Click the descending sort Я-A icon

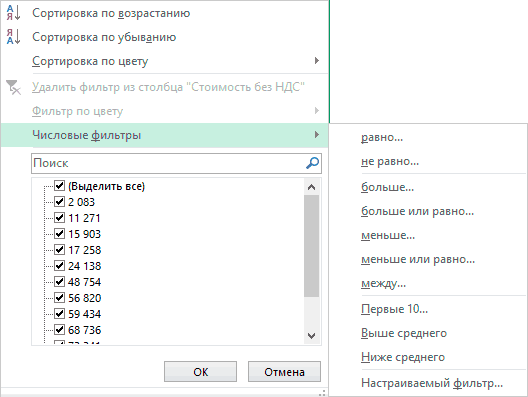(13, 37)
